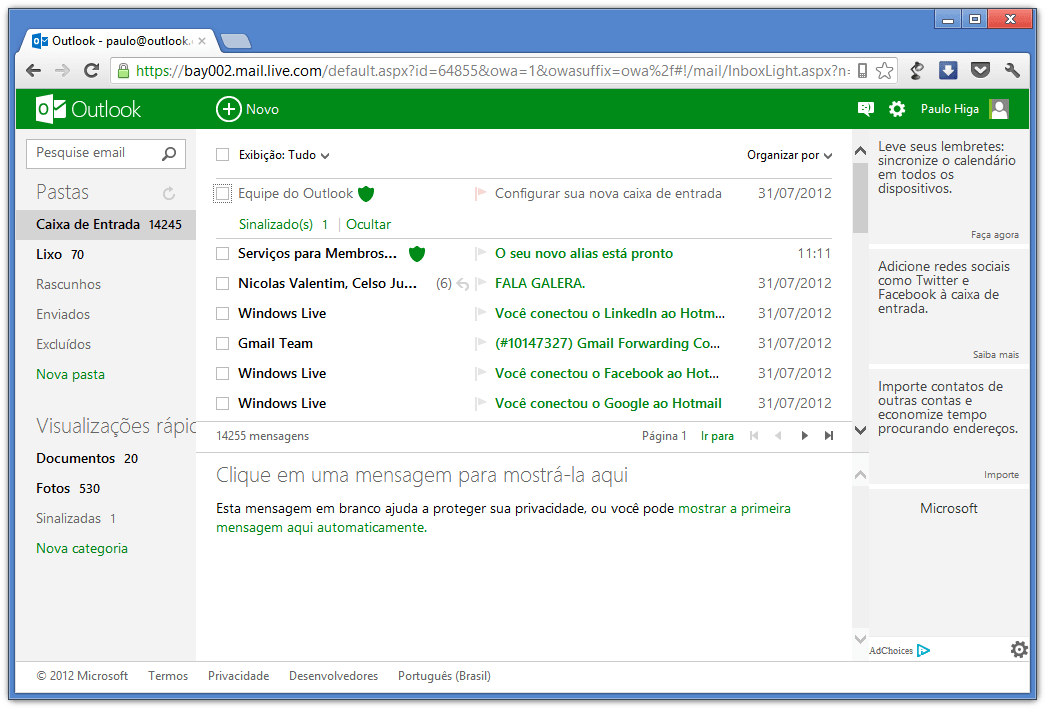Image resolution: width=1046 pixels, height=709 pixels.
Task: Check the Windows Live Google message checkbox
Action: (x=223, y=404)
